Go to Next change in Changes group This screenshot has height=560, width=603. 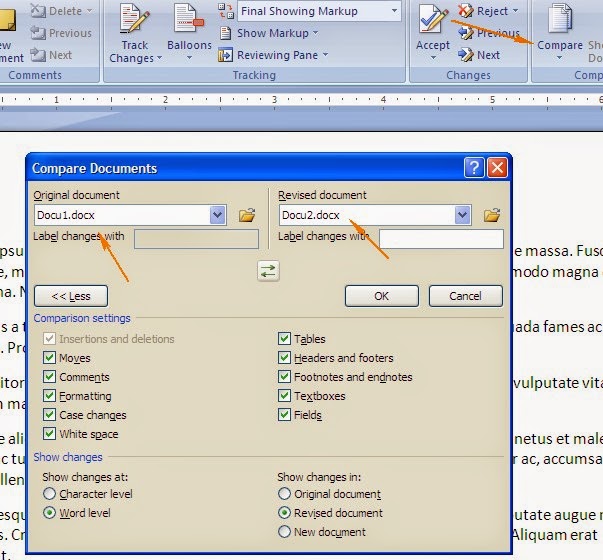[466, 55]
